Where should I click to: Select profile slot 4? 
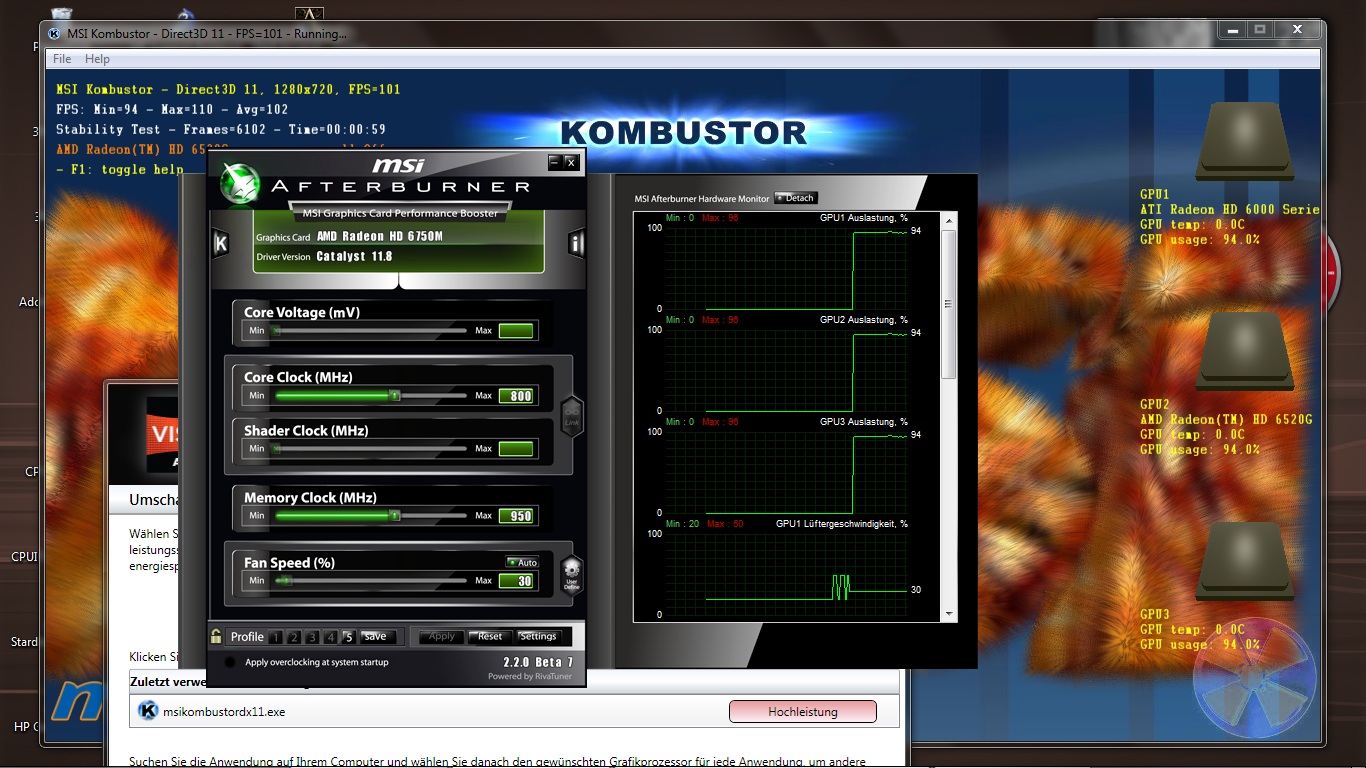(x=330, y=637)
